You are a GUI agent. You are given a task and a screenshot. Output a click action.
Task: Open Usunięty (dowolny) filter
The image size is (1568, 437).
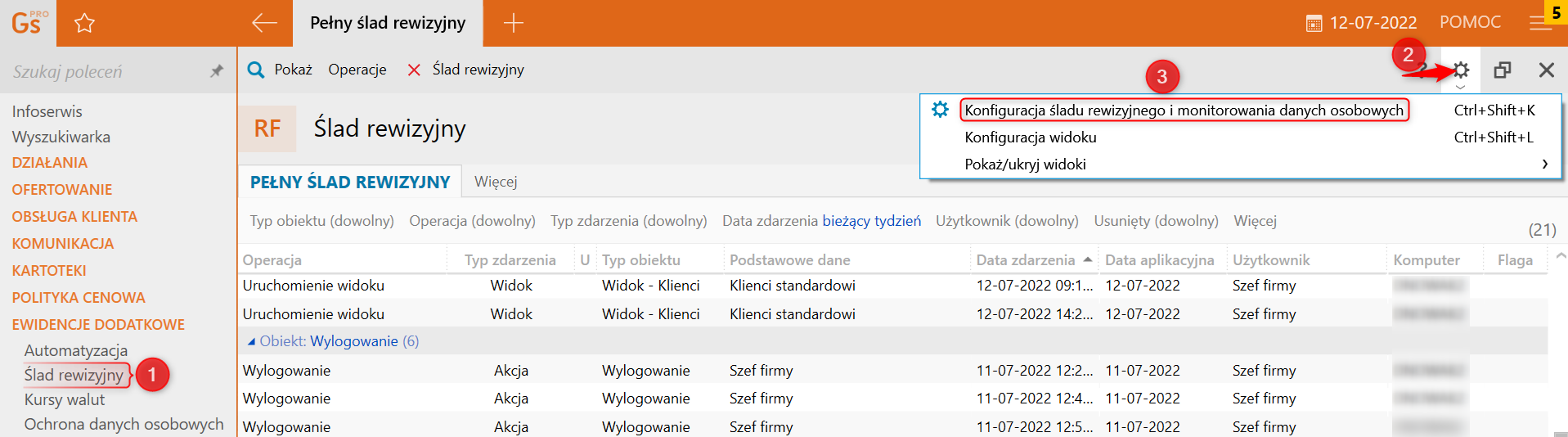pyautogui.click(x=1156, y=221)
